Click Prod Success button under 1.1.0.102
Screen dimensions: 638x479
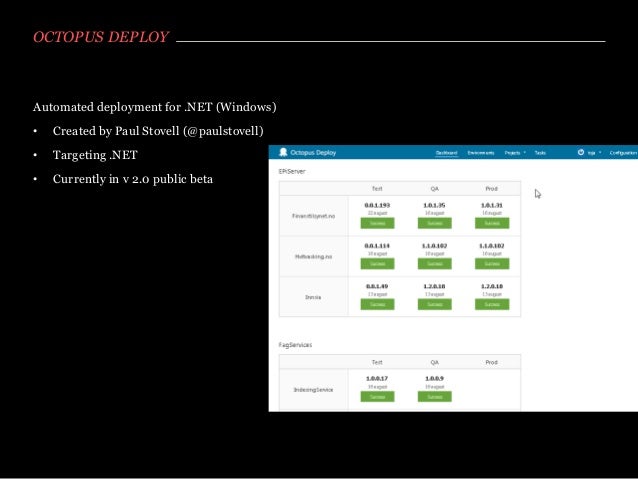pyautogui.click(x=492, y=264)
